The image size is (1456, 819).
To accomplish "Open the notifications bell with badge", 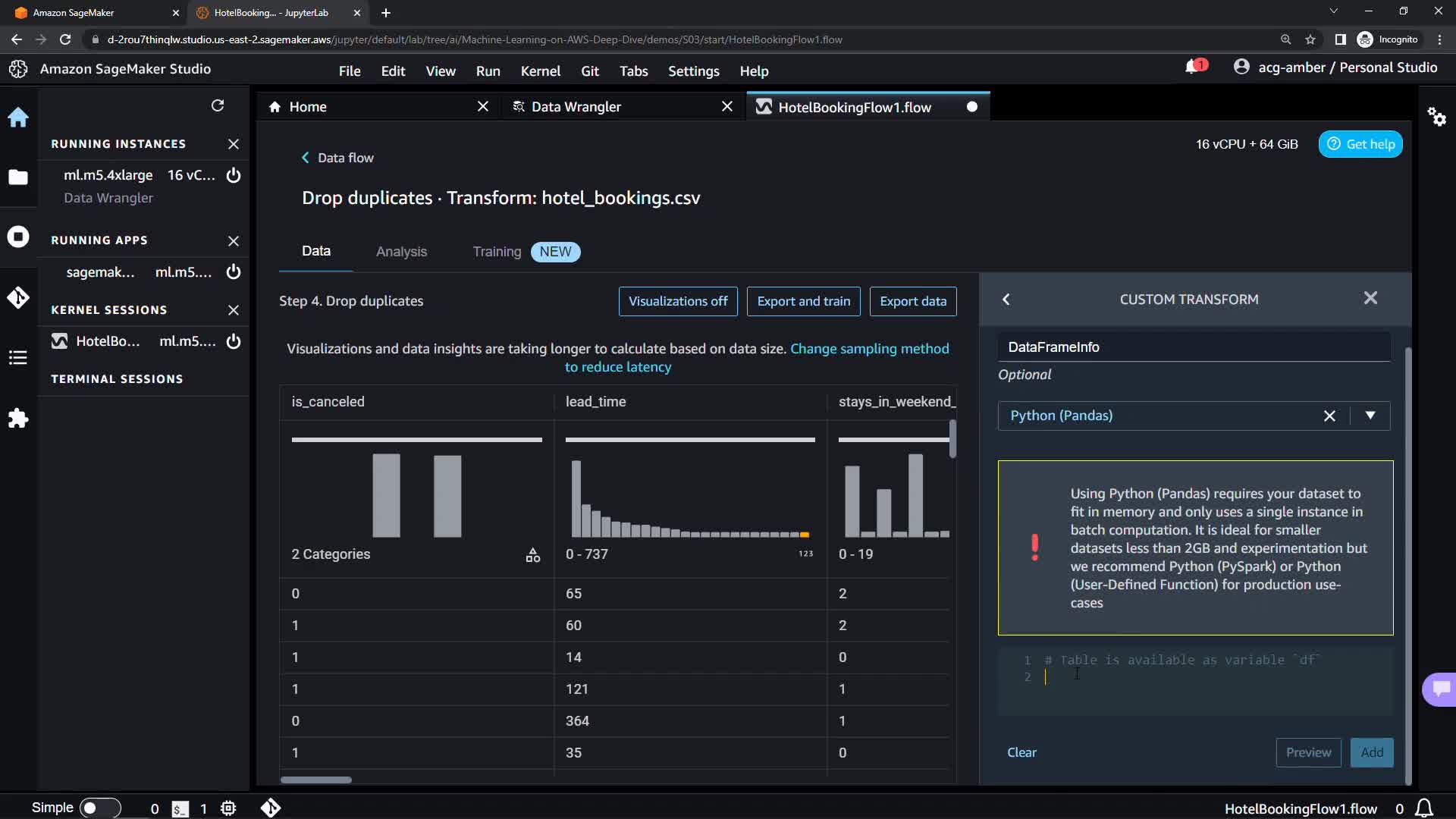I will 1194,67.
